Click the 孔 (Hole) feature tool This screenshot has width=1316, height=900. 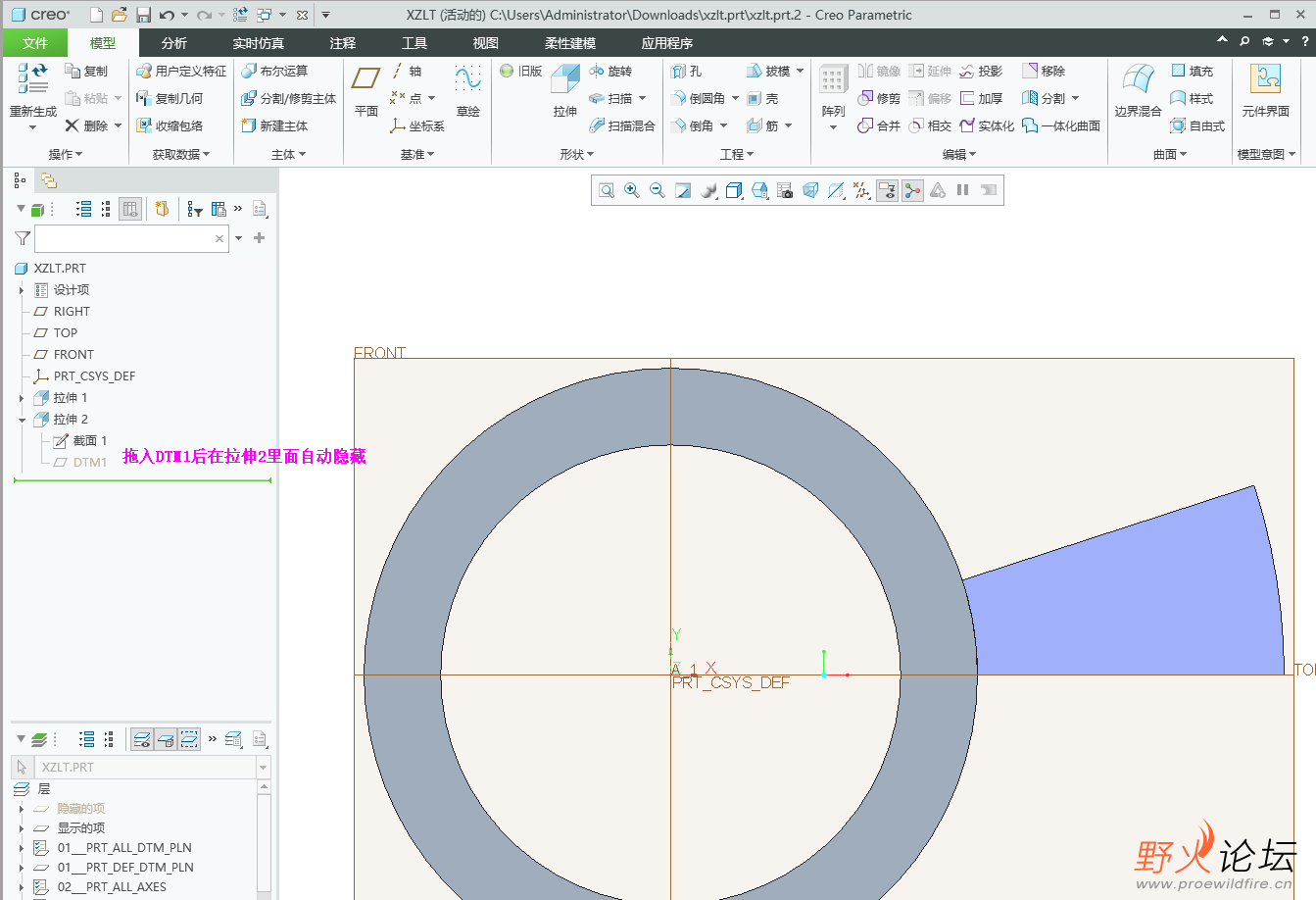click(x=686, y=71)
